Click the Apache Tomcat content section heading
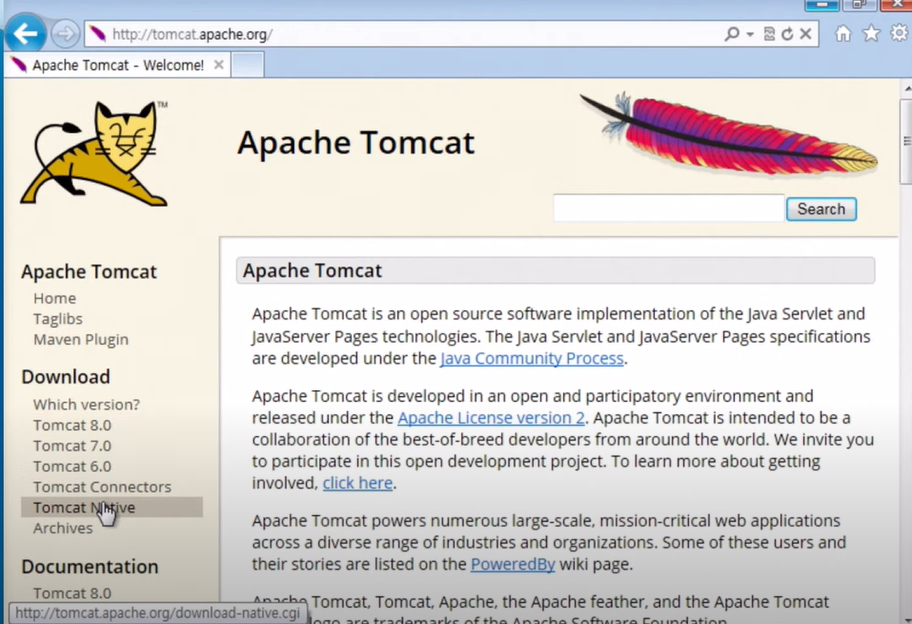 pyautogui.click(x=555, y=270)
